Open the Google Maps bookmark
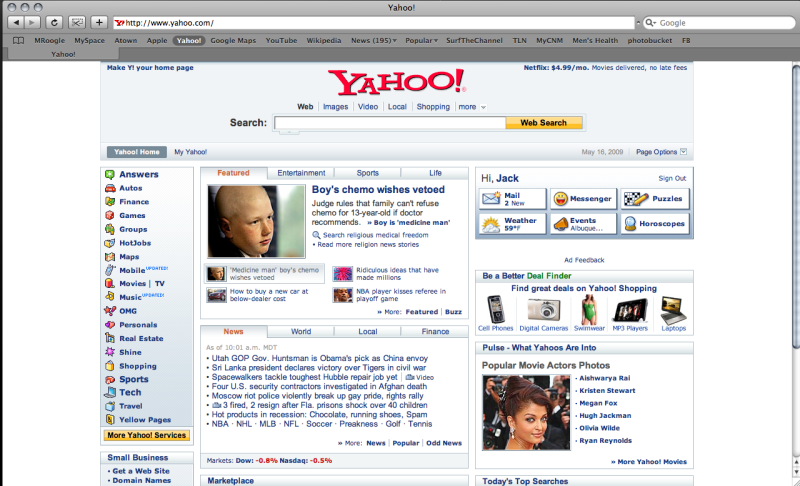The image size is (800, 486). click(x=233, y=40)
